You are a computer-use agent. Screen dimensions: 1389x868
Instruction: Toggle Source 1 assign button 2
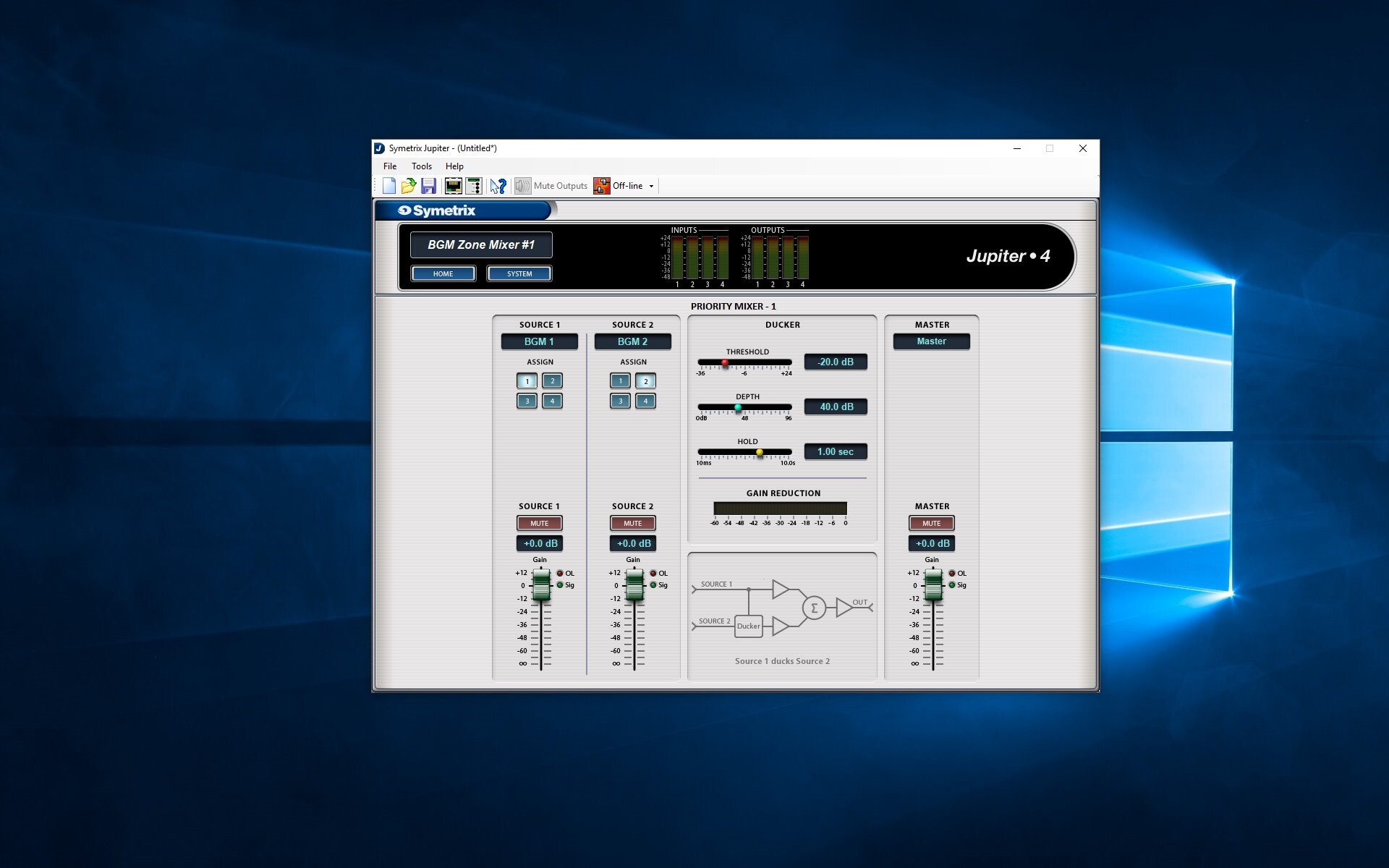click(x=552, y=380)
